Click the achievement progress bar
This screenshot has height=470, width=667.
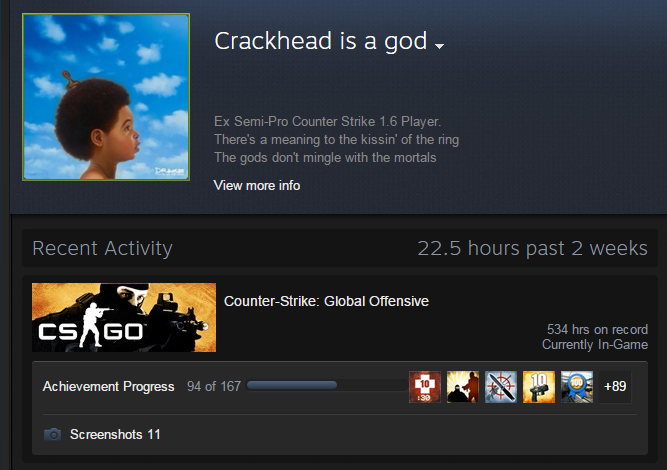click(x=326, y=385)
